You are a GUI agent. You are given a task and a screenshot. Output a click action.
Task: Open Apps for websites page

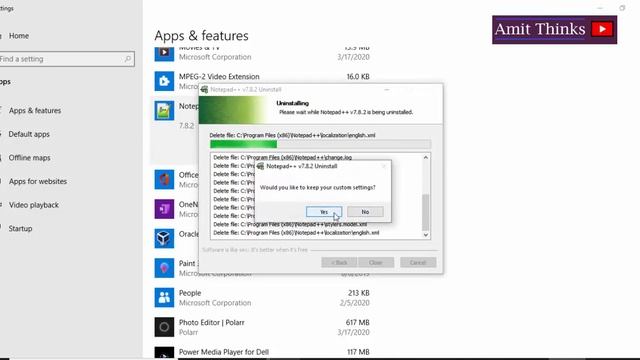38,181
